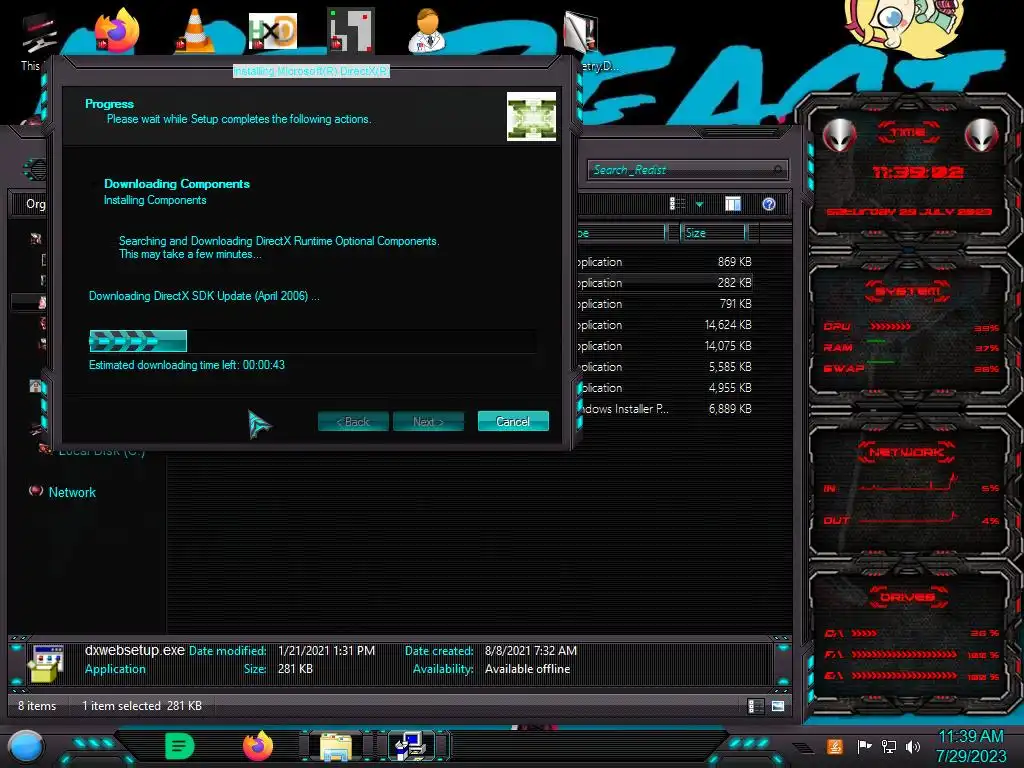Click the volume speaker tray icon
Image resolution: width=1024 pixels, height=768 pixels.
tap(913, 746)
